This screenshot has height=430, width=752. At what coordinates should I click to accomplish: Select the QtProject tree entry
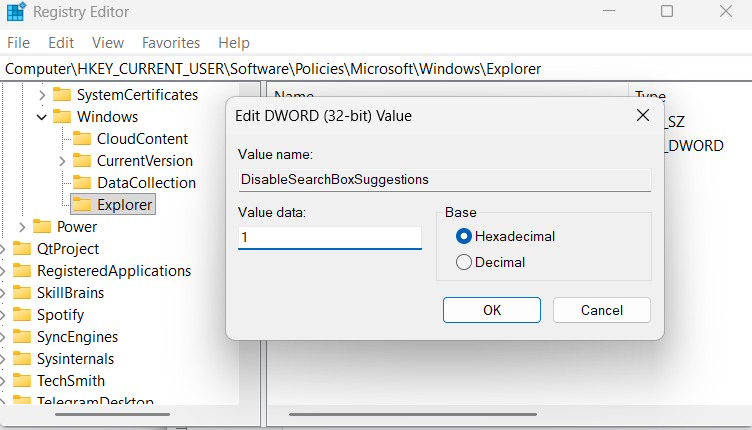[x=68, y=248]
